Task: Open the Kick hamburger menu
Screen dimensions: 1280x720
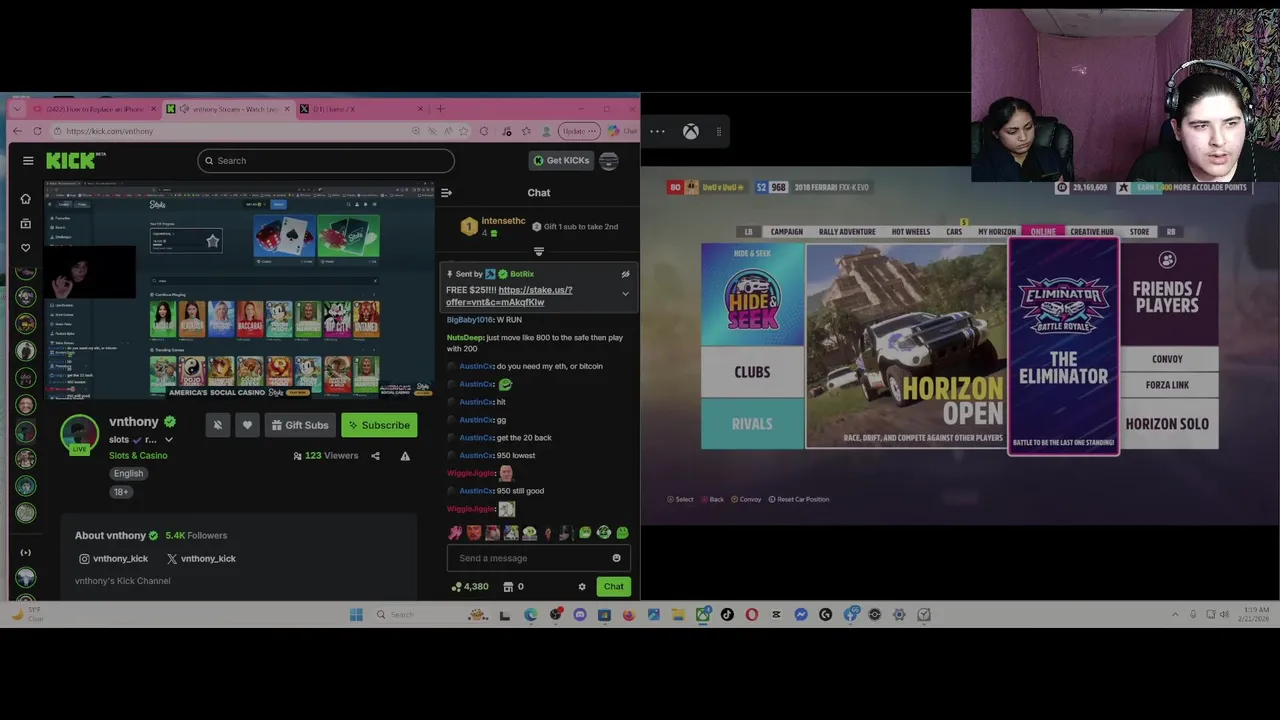Action: [28, 160]
